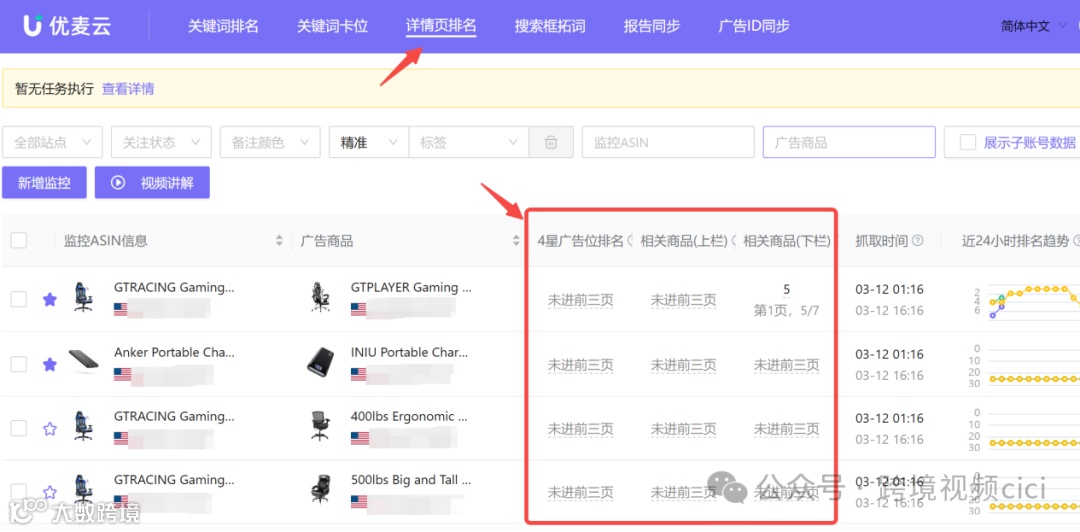Open the 搜索框拓词 tab
This screenshot has width=1080, height=532.
point(550,26)
